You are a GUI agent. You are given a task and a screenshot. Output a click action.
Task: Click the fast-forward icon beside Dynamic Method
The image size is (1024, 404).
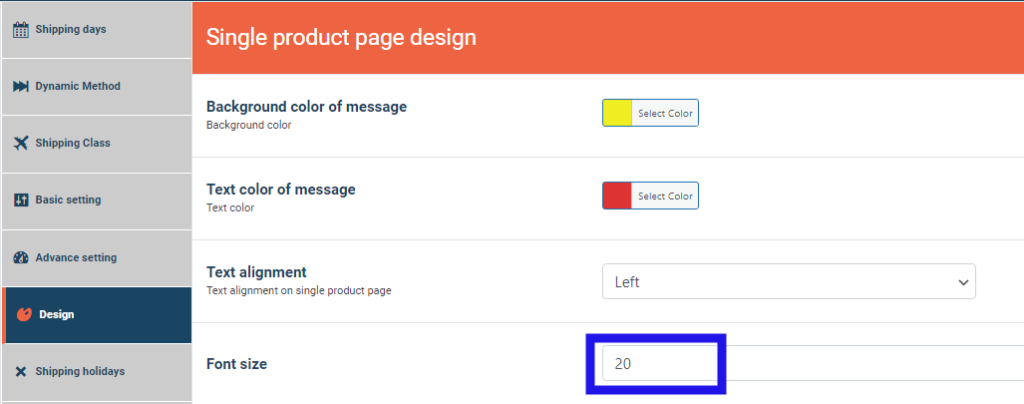tap(20, 86)
